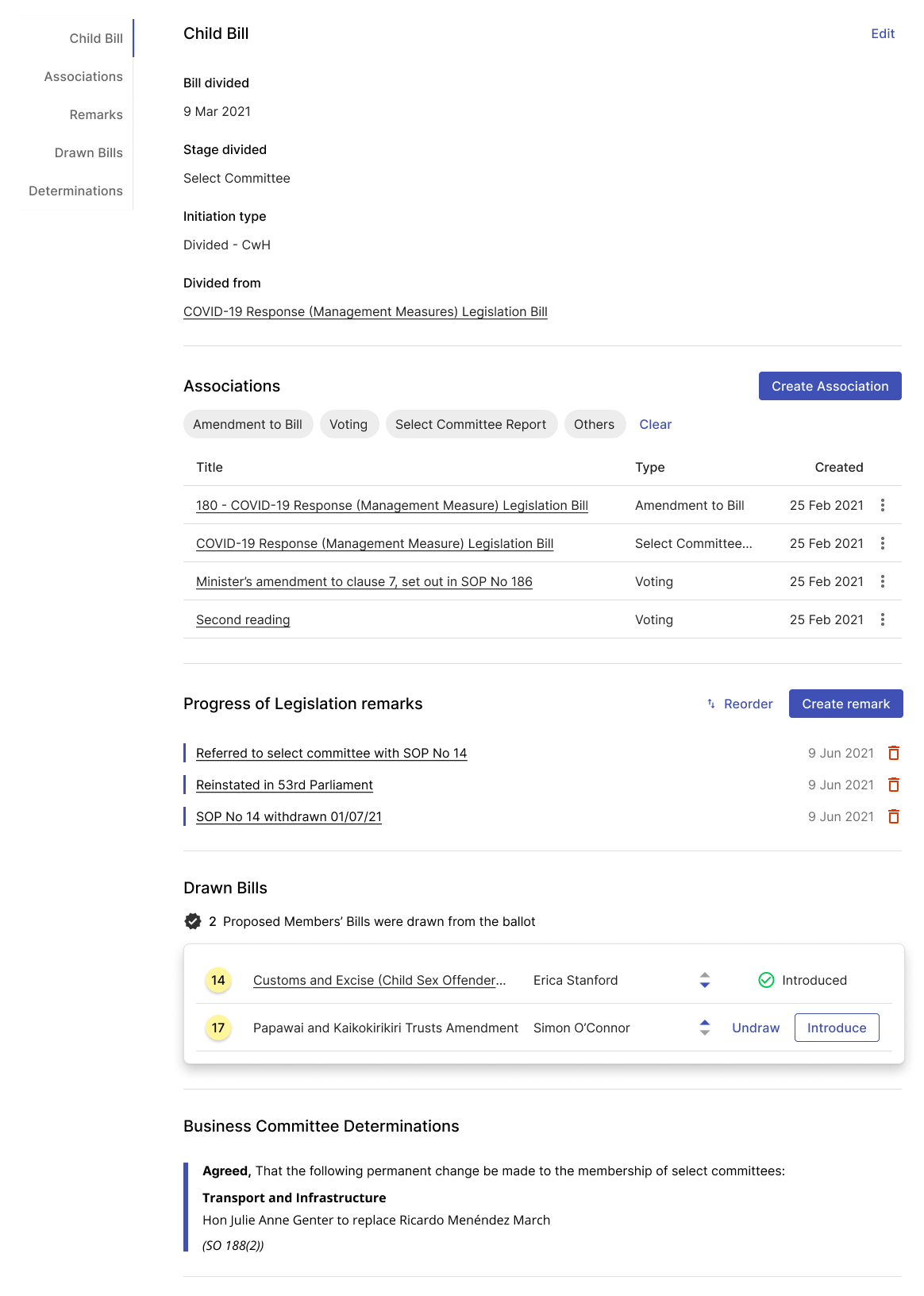Open 'SOP No 14 withdrawn 01/07/21' remark

289,816
